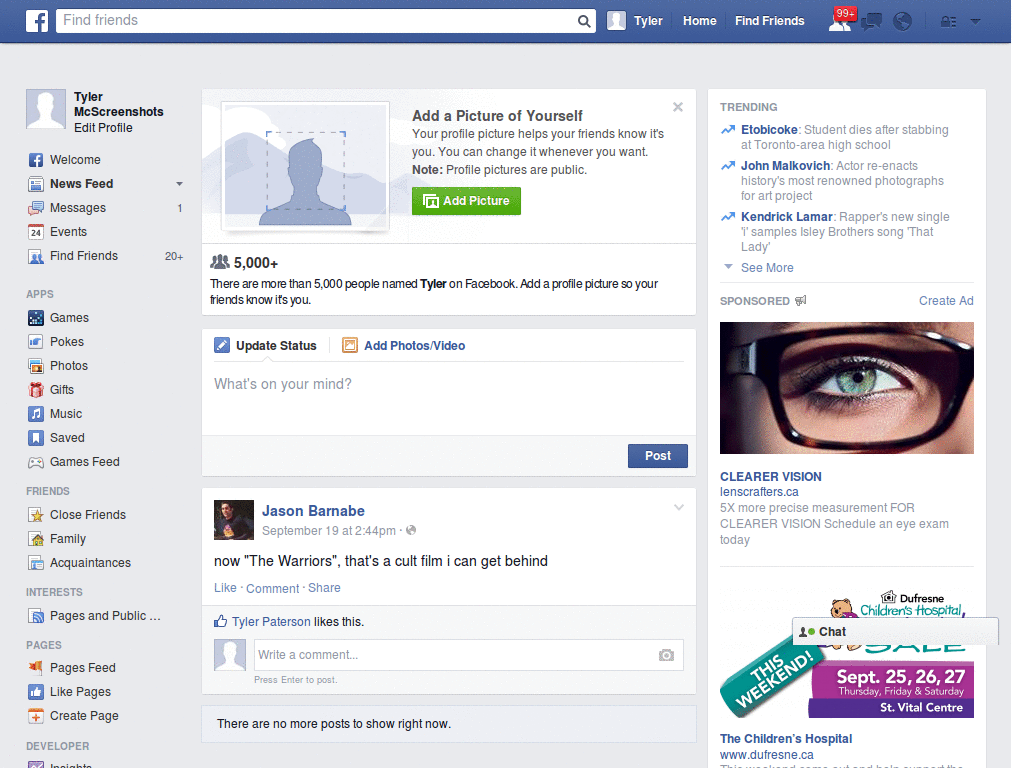Click the Find Friends sidebar icon
The height and width of the screenshot is (768, 1024).
coord(36,256)
